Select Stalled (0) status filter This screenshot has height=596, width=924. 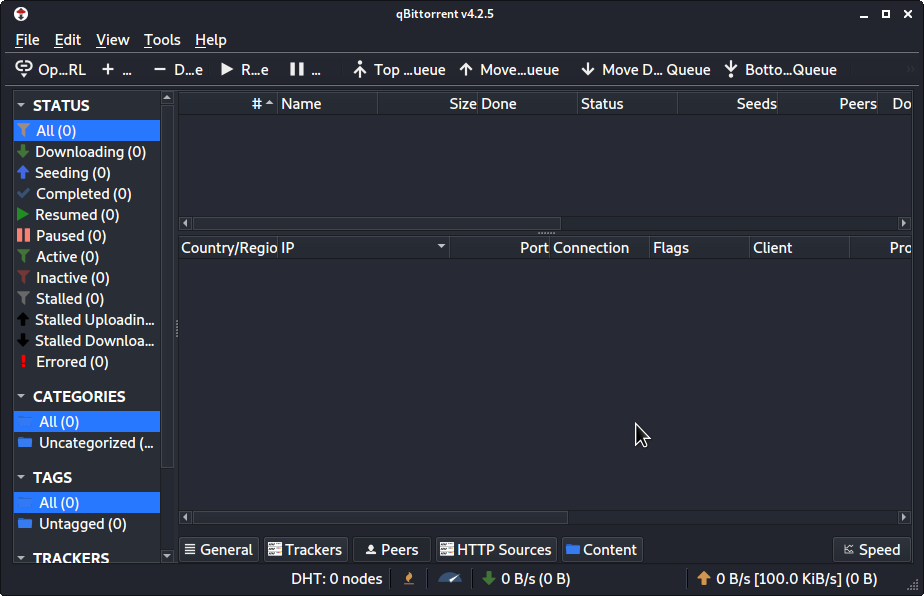[87, 299]
